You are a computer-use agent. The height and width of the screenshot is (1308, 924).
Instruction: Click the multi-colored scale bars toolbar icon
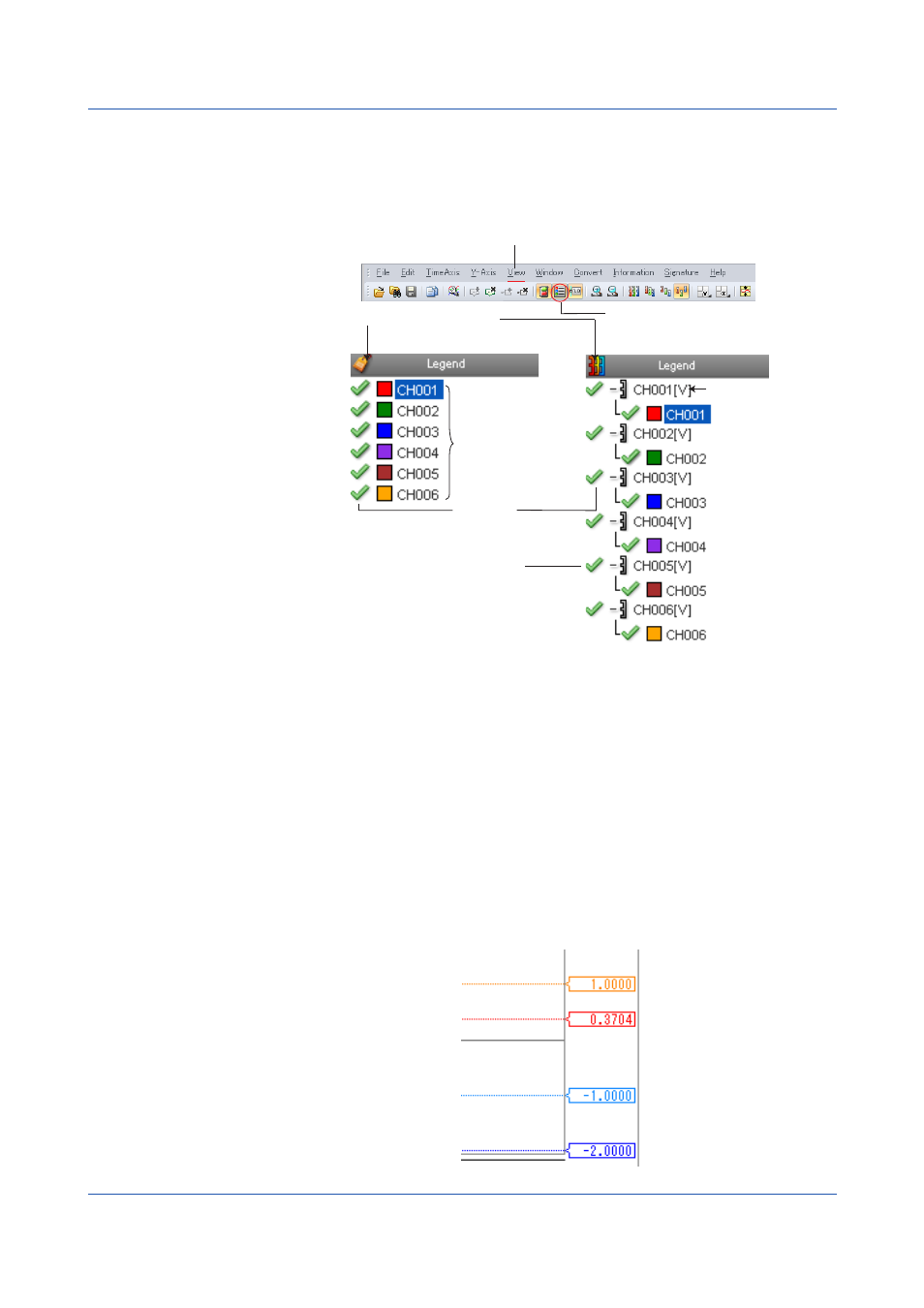[x=633, y=292]
